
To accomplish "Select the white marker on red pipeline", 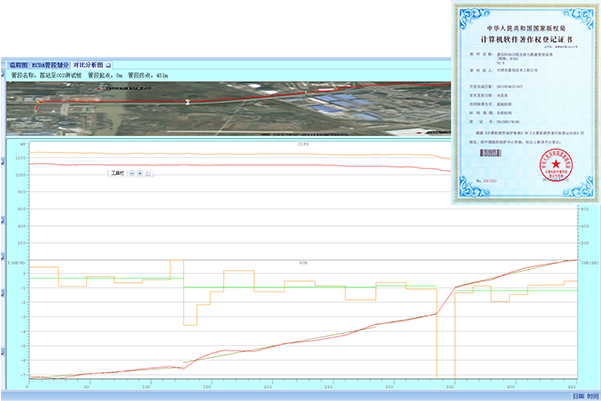I will pos(186,102).
